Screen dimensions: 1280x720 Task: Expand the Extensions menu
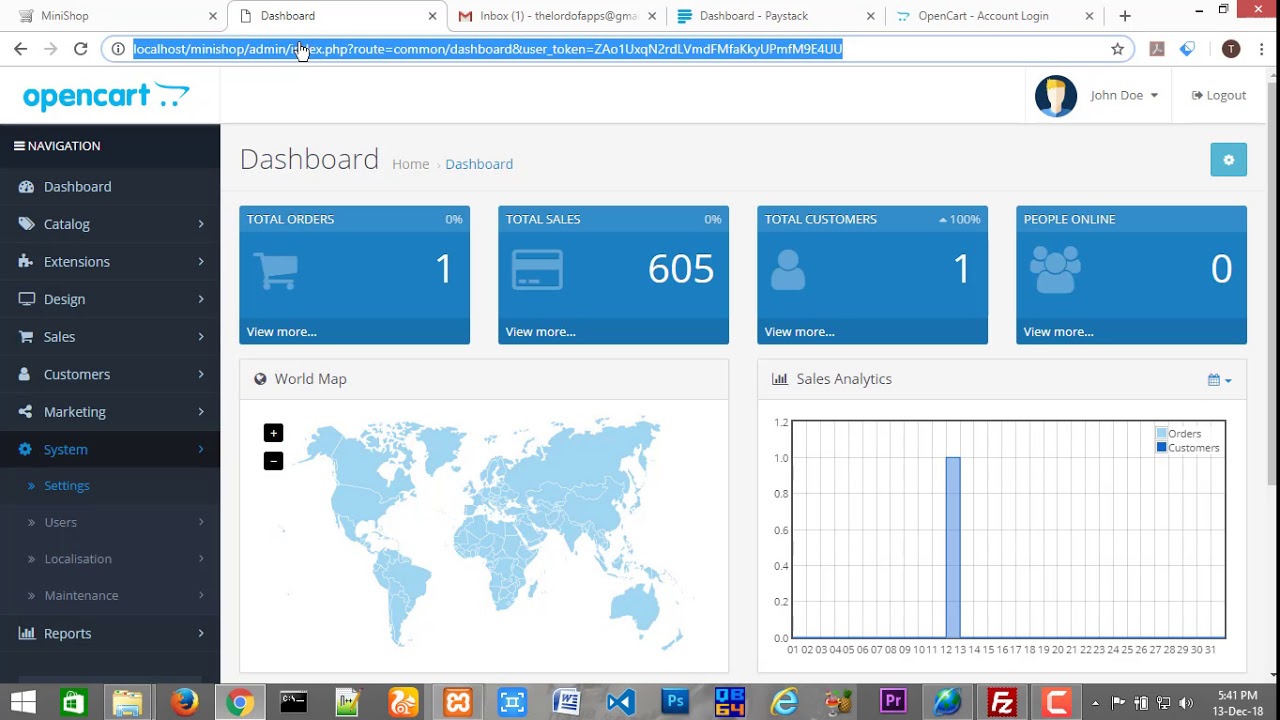[201, 262]
